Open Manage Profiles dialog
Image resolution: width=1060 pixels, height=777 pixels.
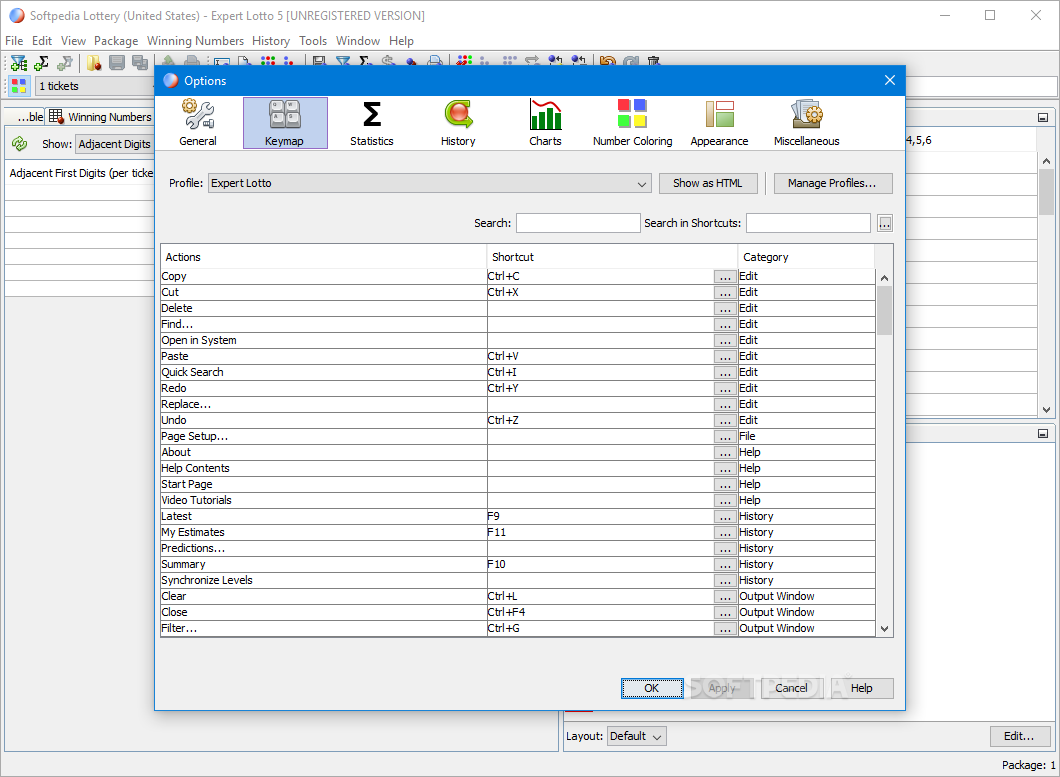point(832,183)
